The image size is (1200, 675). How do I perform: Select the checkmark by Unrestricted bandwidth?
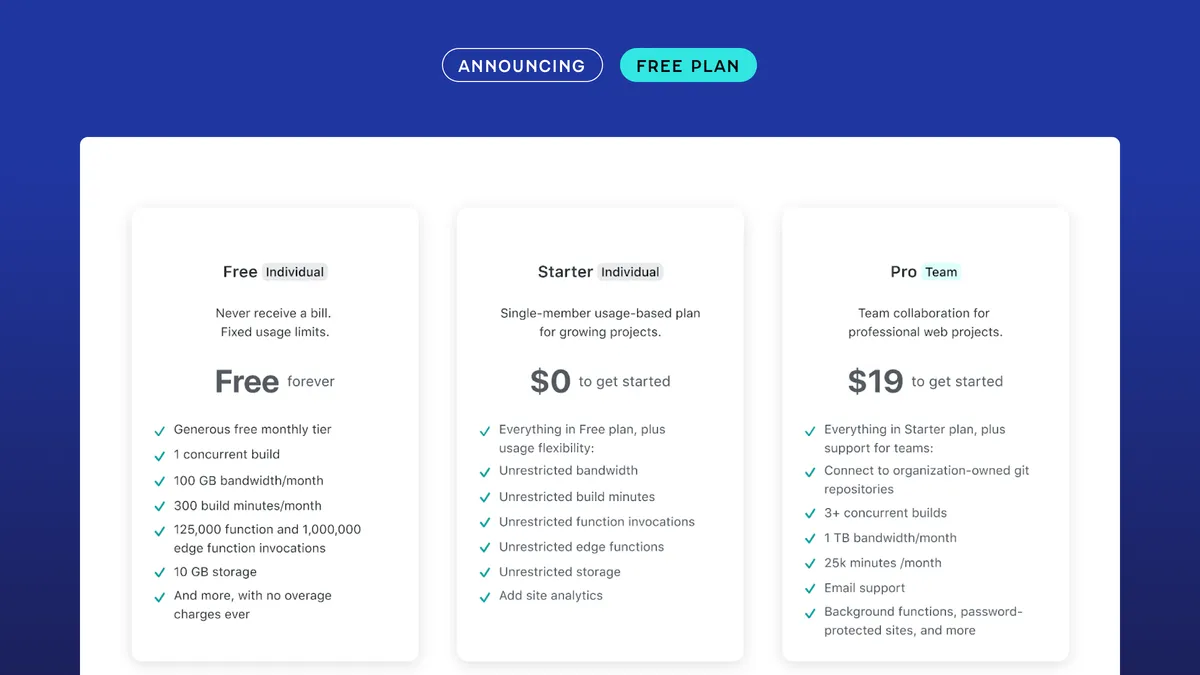click(x=484, y=470)
